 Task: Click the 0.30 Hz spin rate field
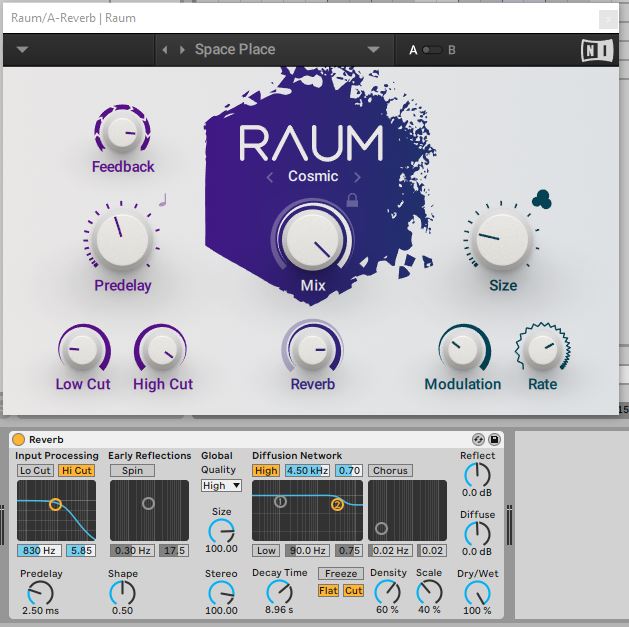pyautogui.click(x=132, y=550)
